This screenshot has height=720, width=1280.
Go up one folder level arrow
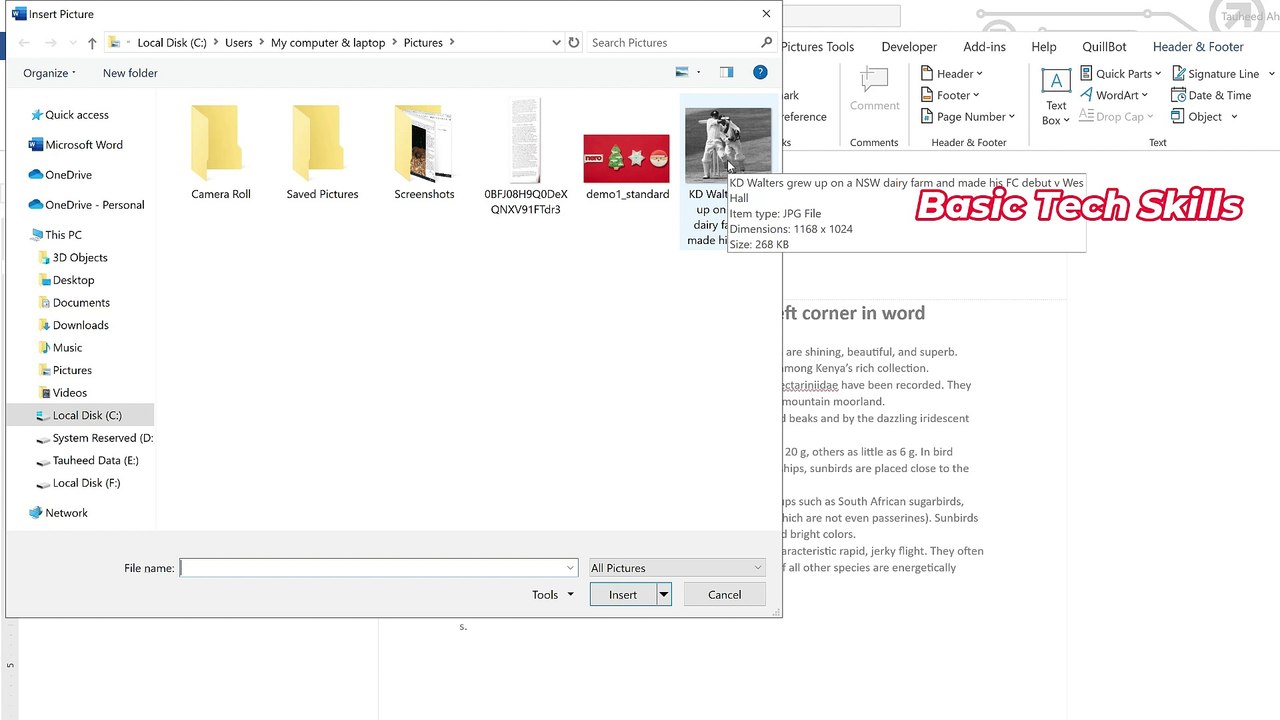coord(92,43)
